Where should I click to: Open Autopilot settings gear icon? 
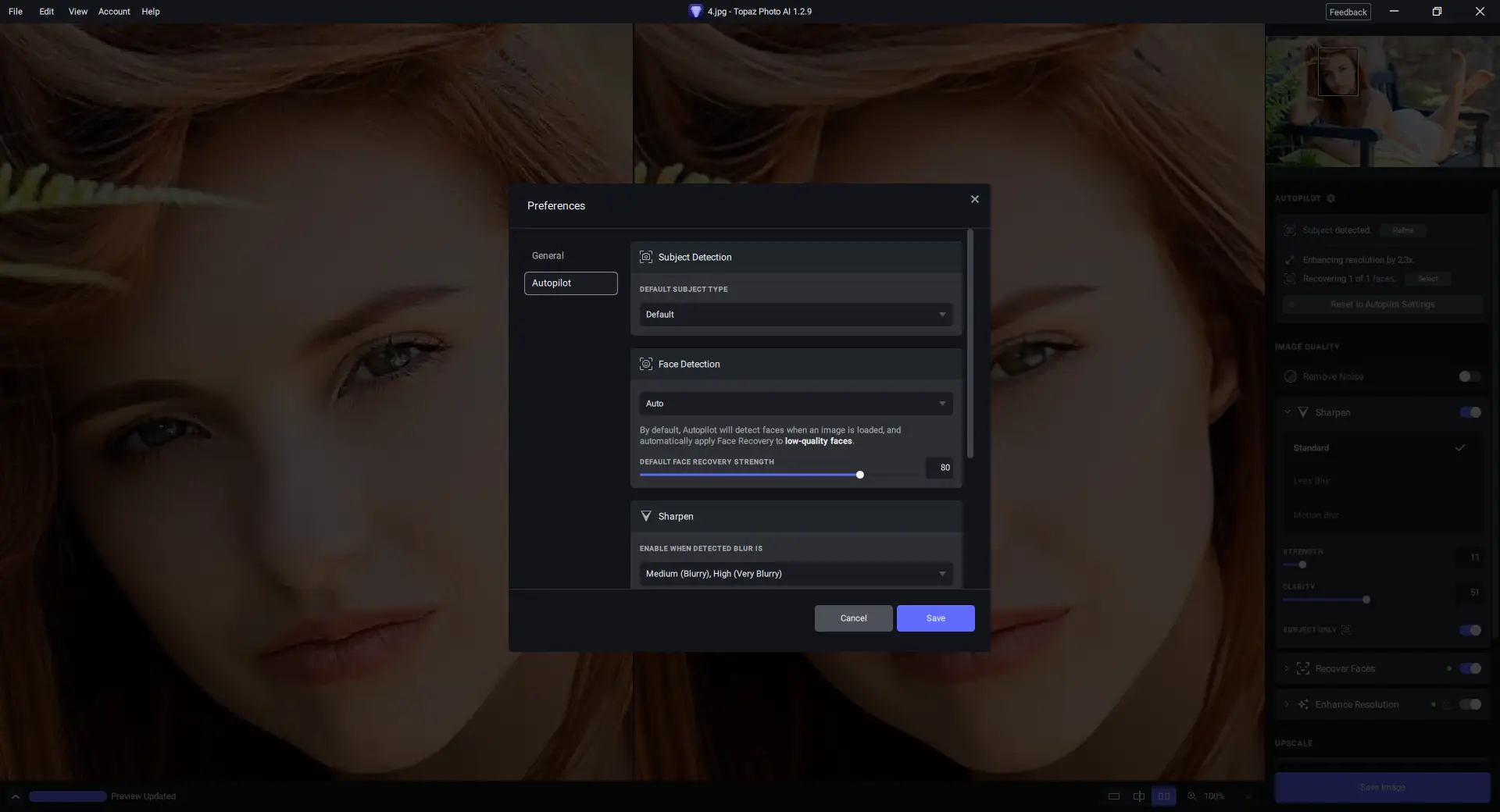[1331, 198]
